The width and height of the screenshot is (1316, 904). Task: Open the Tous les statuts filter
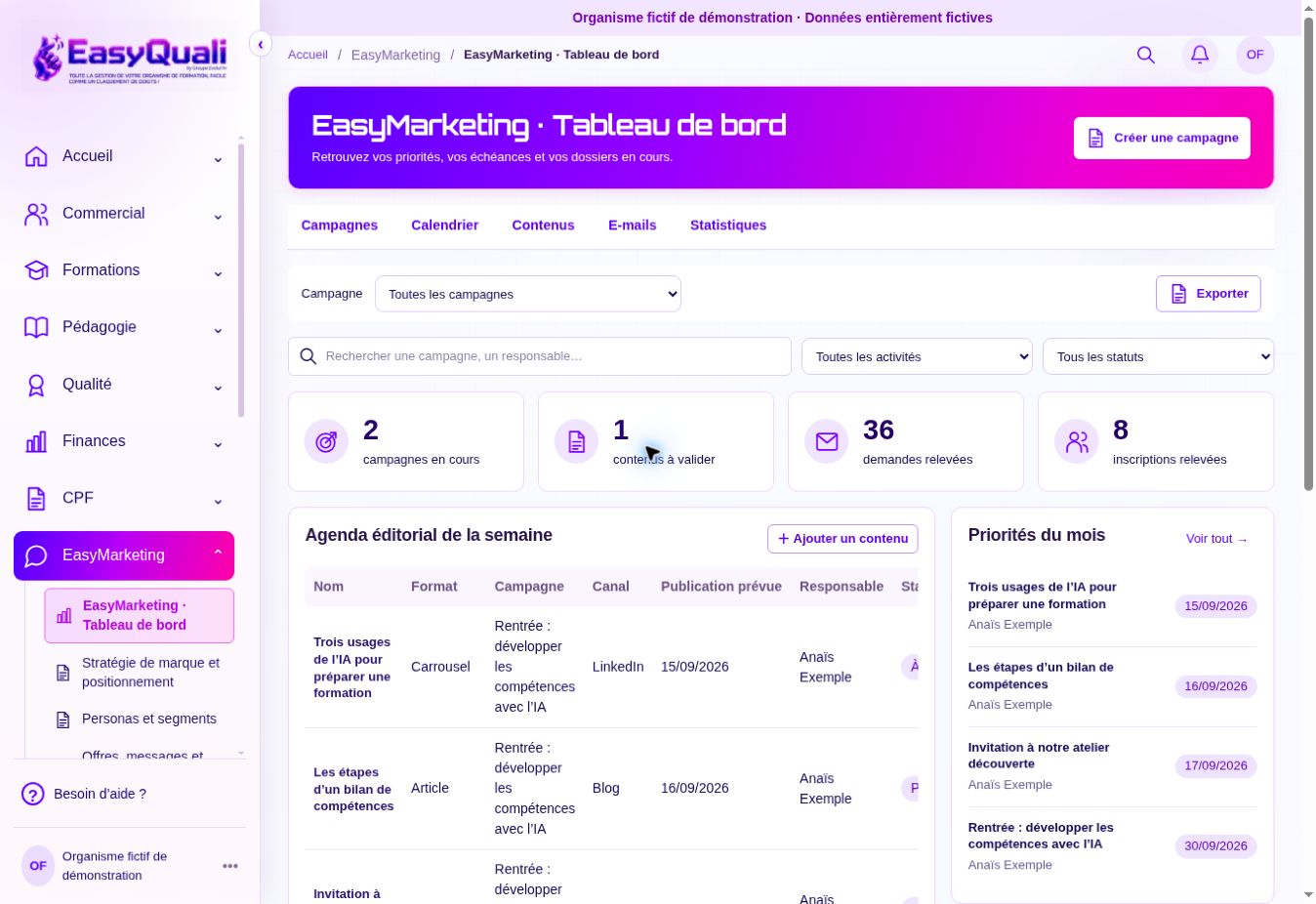(1158, 356)
